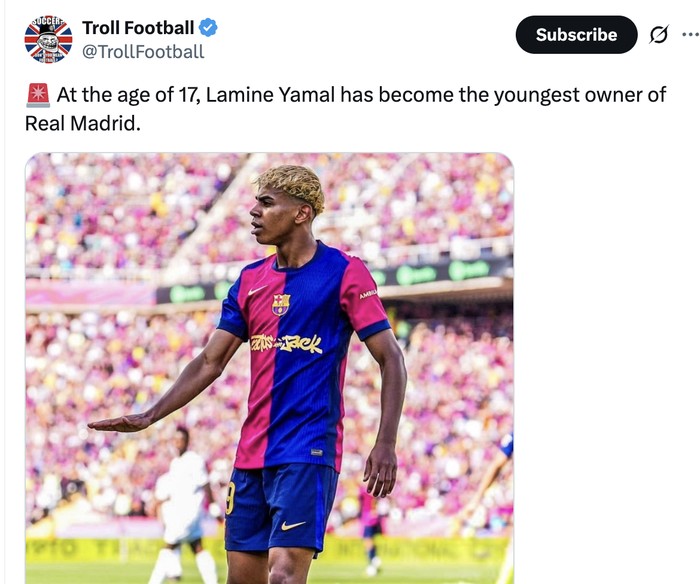700x584 pixels.
Task: Open the three-dot more options menu
Action: (x=690, y=35)
